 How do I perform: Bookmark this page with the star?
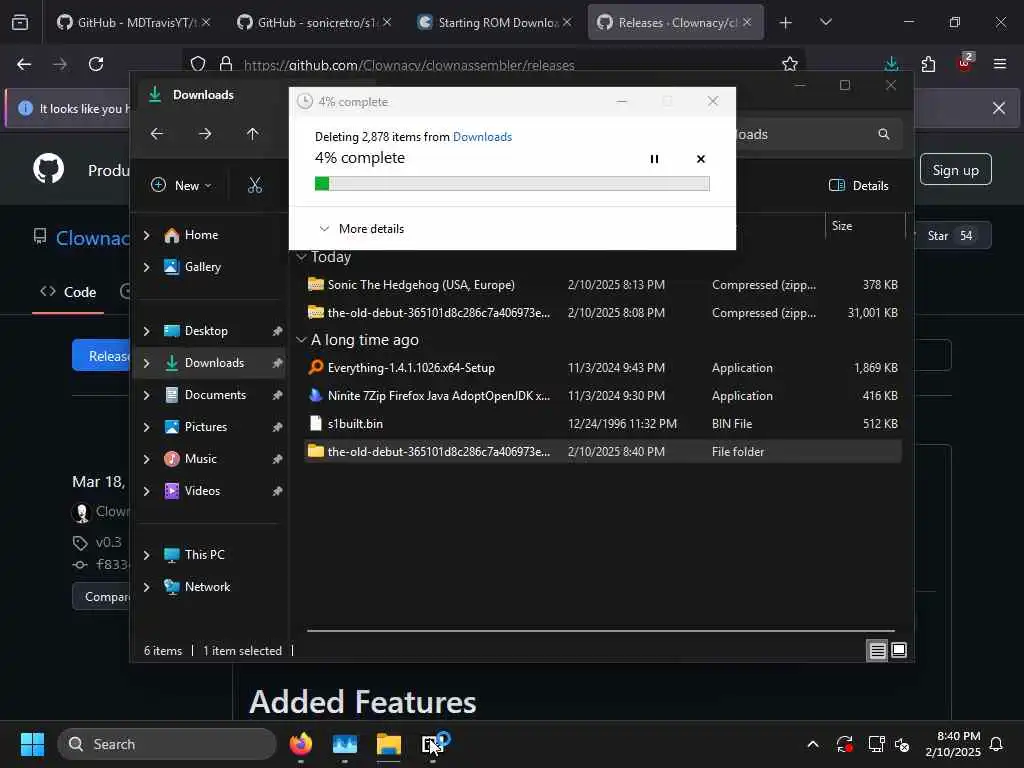coord(790,64)
